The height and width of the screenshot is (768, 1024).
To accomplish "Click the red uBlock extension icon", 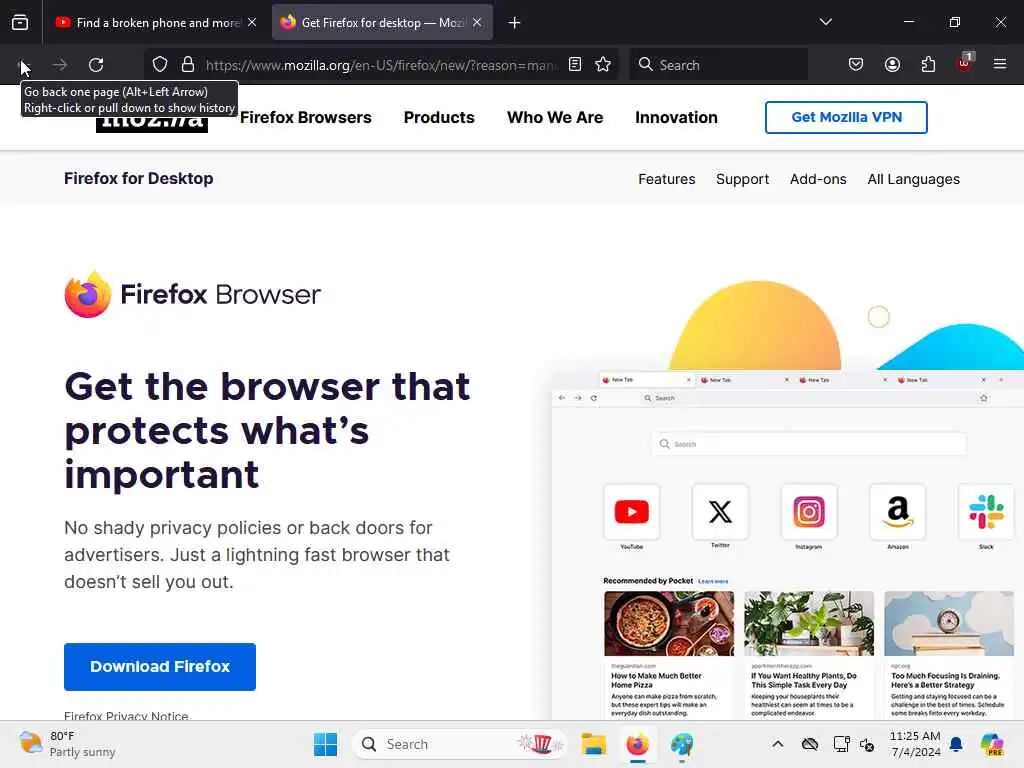I will (x=965, y=63).
